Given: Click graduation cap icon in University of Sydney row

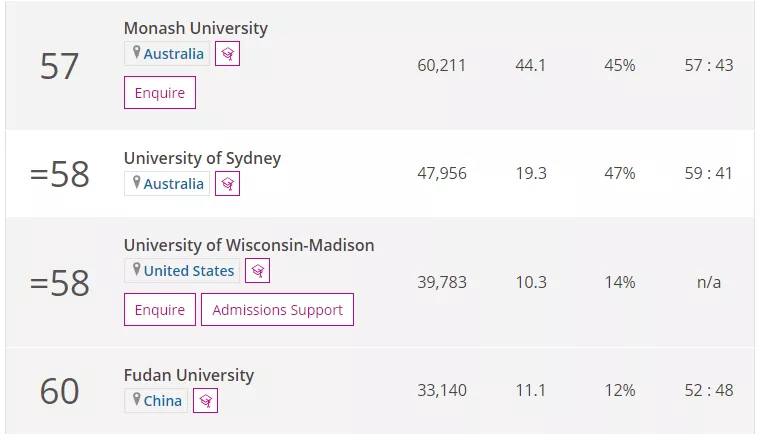Looking at the screenshot, I should tap(227, 184).
